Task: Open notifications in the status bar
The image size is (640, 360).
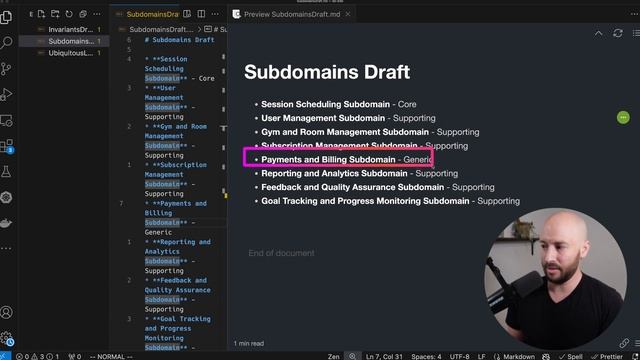Action: (635, 356)
